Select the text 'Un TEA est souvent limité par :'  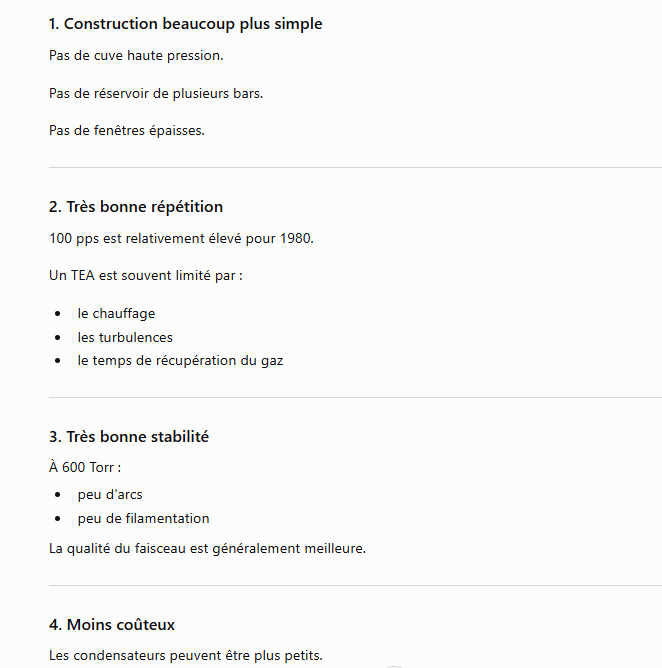[x=146, y=276]
